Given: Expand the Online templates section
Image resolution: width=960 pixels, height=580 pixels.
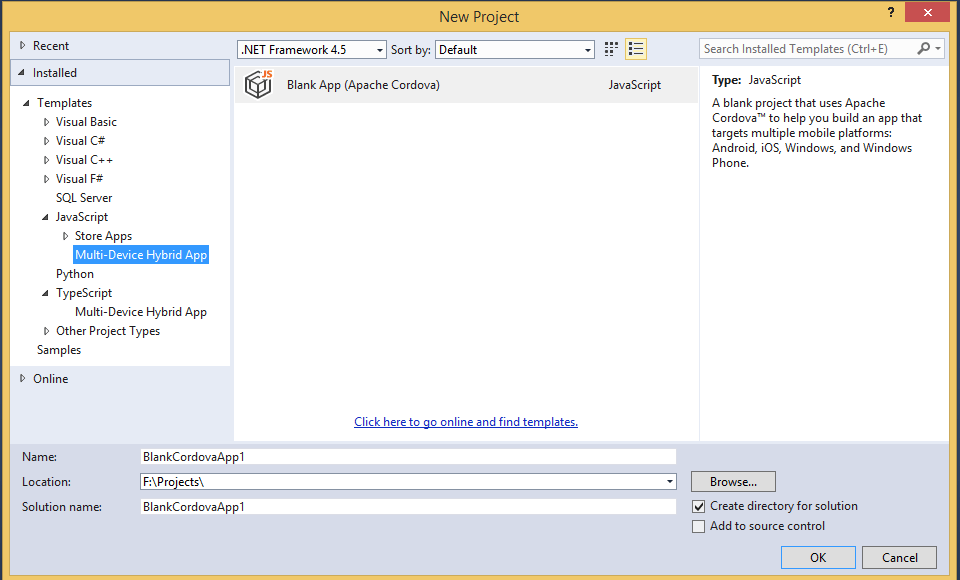Looking at the screenshot, I should click(23, 378).
